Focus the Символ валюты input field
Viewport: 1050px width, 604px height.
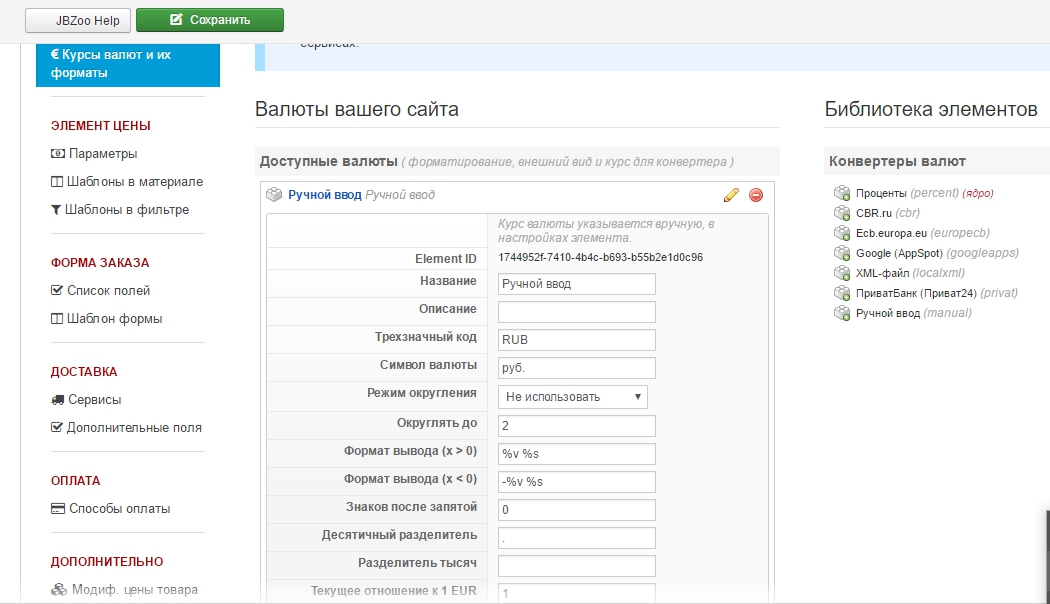577,368
